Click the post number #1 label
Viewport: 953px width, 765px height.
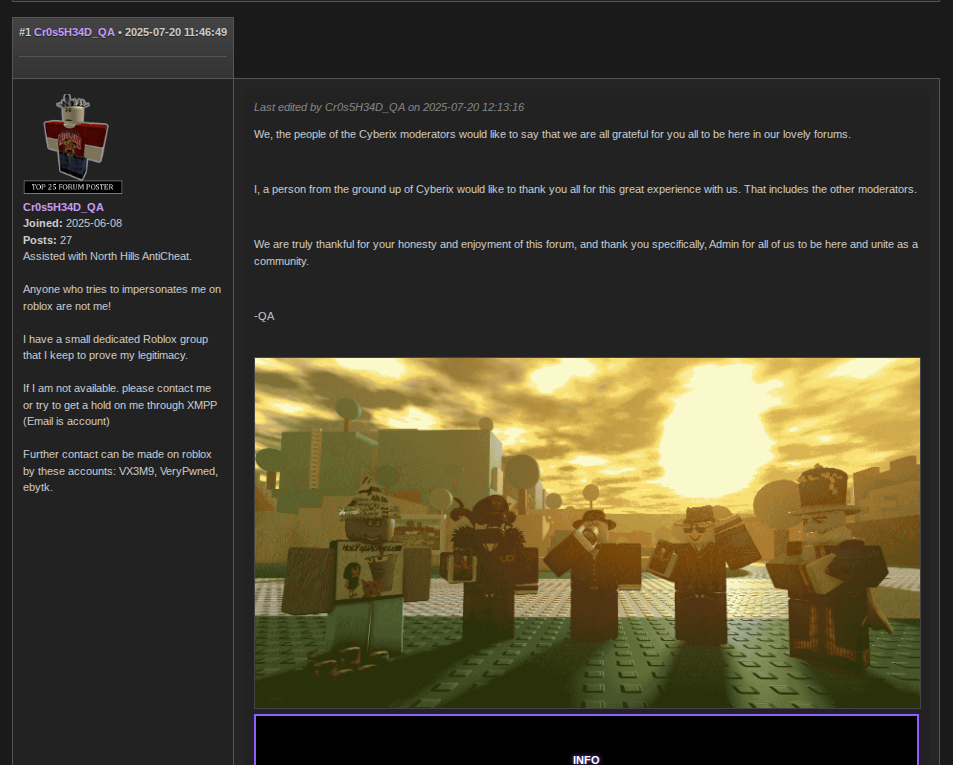coord(25,32)
